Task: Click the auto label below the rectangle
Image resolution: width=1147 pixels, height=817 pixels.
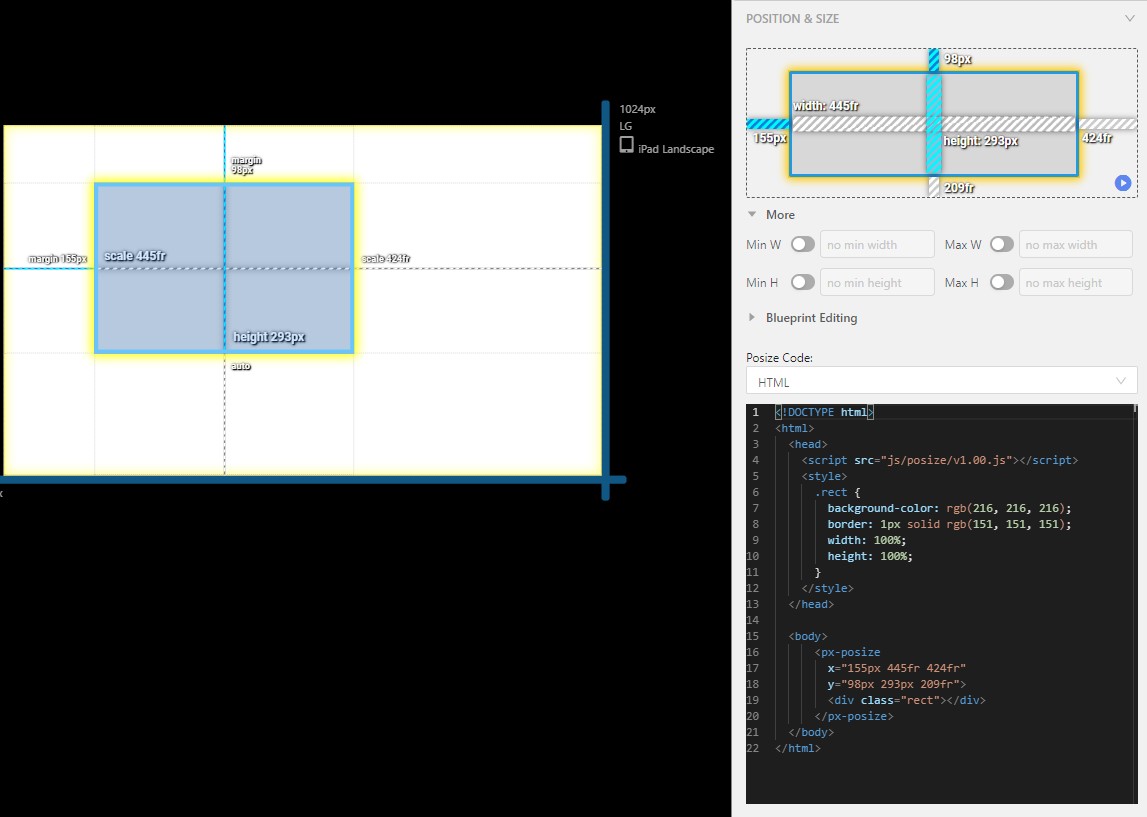Action: pyautogui.click(x=241, y=366)
